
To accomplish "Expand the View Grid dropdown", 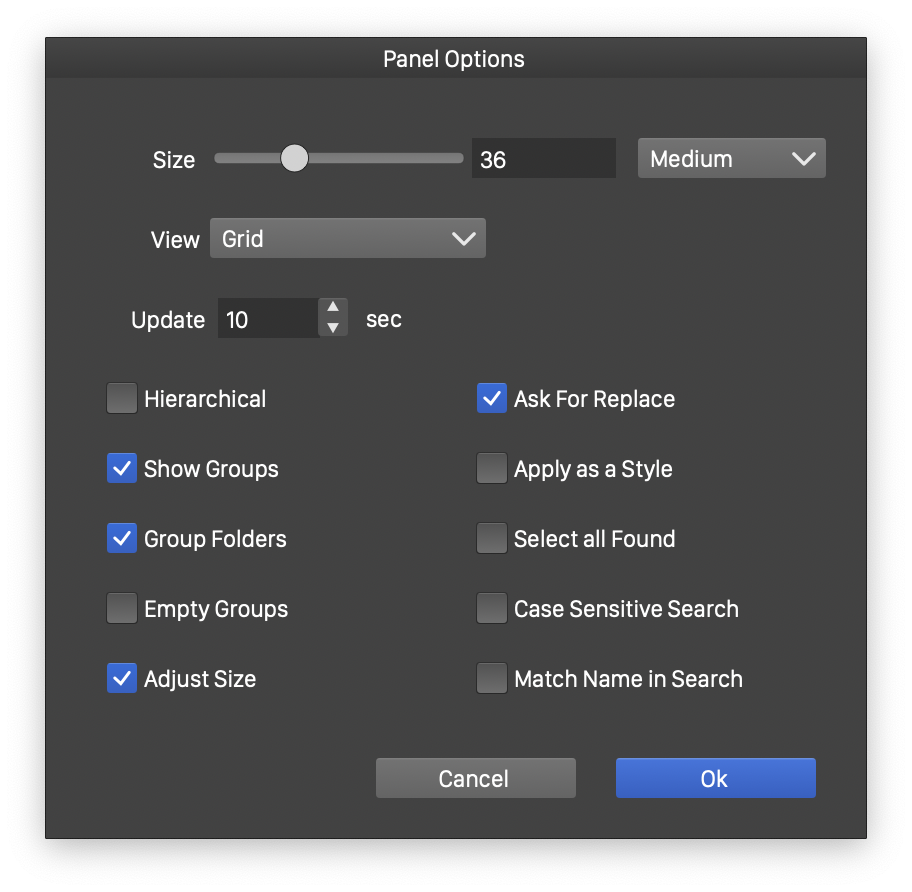I will 347,239.
